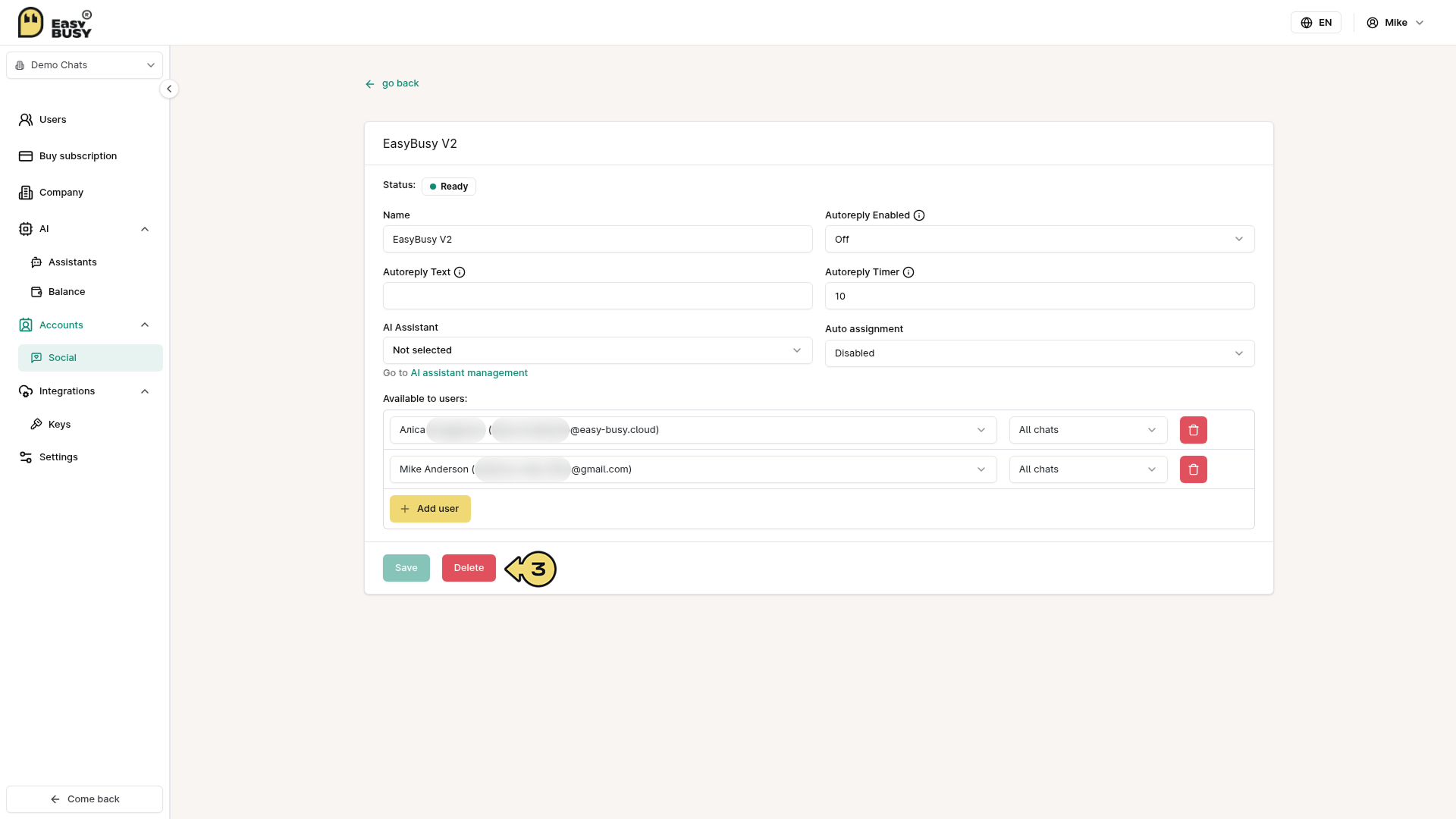Viewport: 1456px width, 819px height.
Task: Click the Save button
Action: (x=406, y=568)
